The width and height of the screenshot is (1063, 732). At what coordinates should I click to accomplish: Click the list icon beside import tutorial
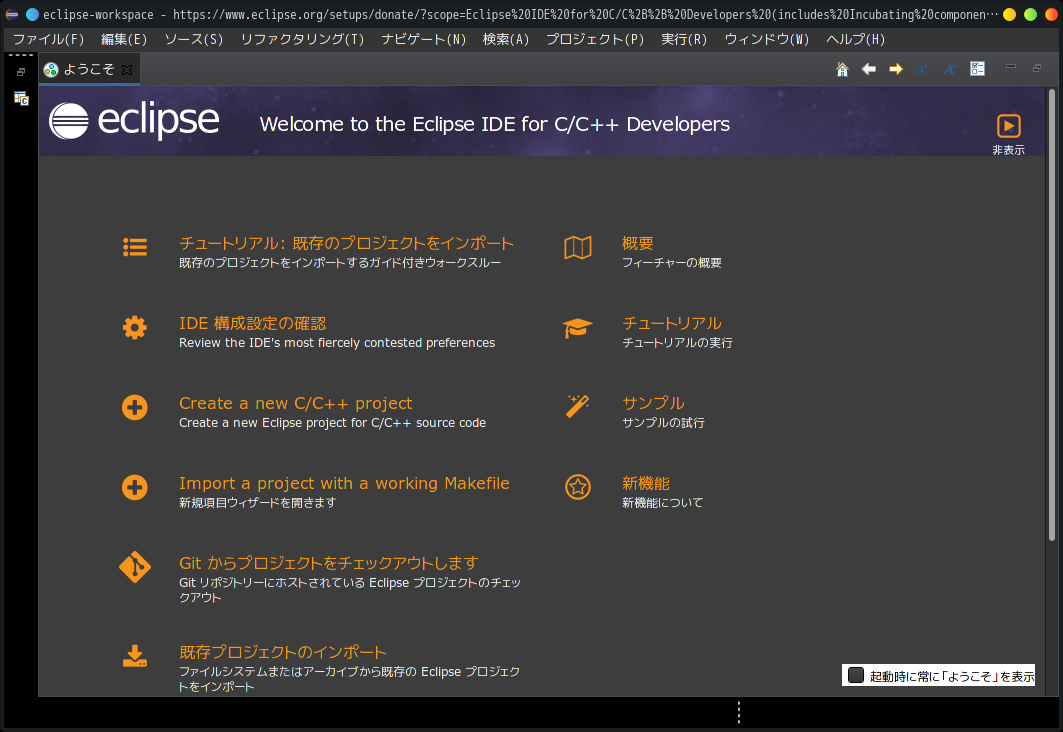tap(135, 247)
